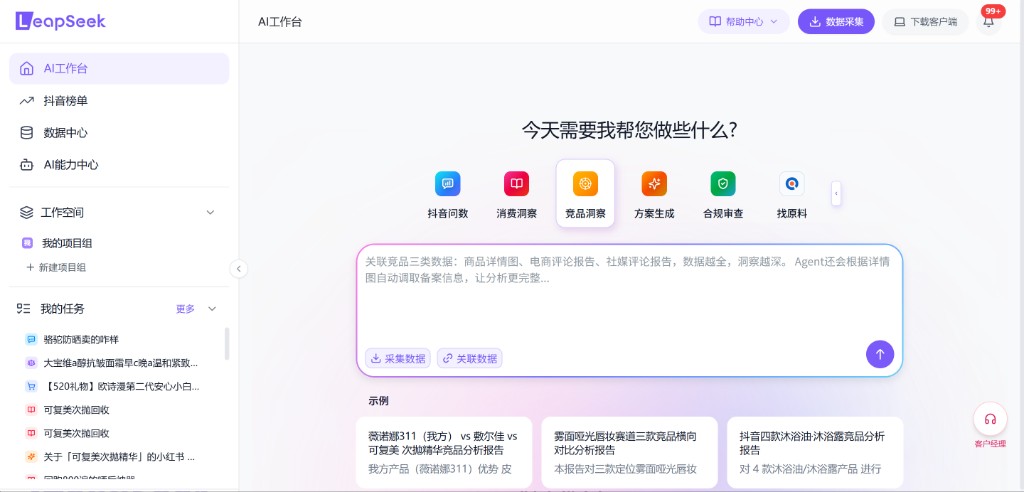Select the 找原料 agent
This screenshot has height=492, width=1024.
(x=792, y=194)
